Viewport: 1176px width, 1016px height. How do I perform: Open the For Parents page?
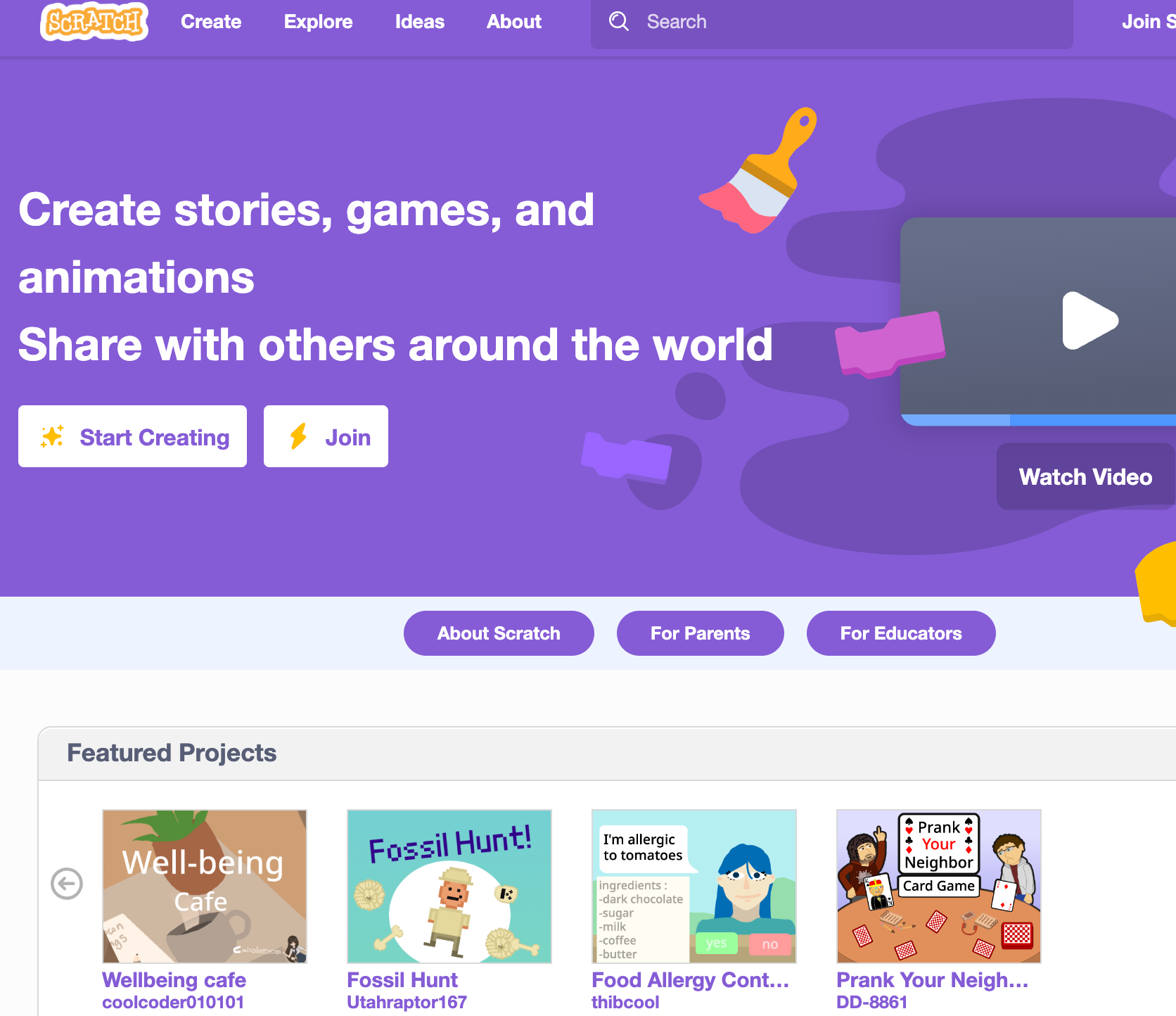coord(700,633)
